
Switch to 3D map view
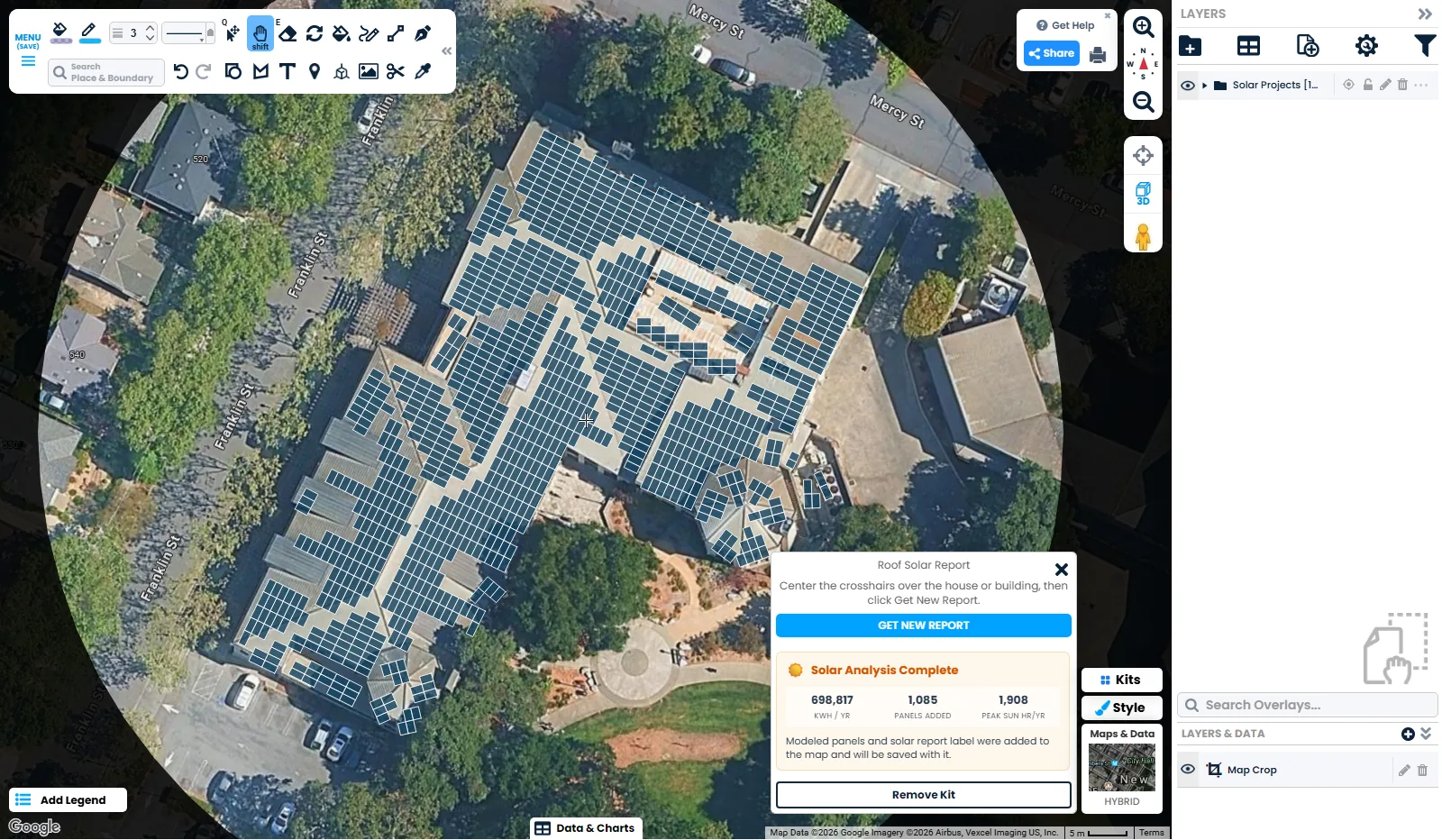point(1143,194)
